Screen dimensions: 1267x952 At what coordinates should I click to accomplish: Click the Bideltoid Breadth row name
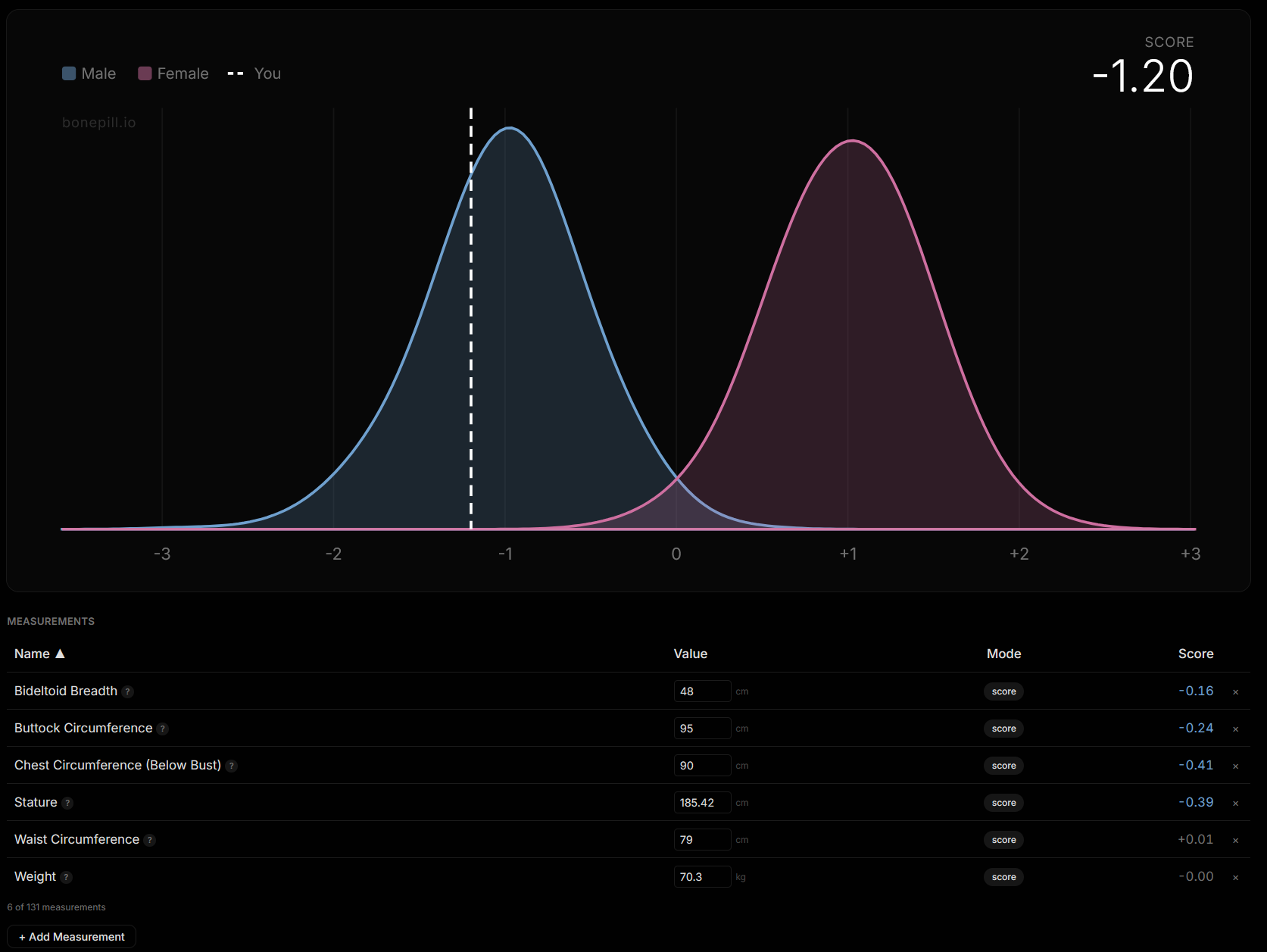[x=66, y=691]
